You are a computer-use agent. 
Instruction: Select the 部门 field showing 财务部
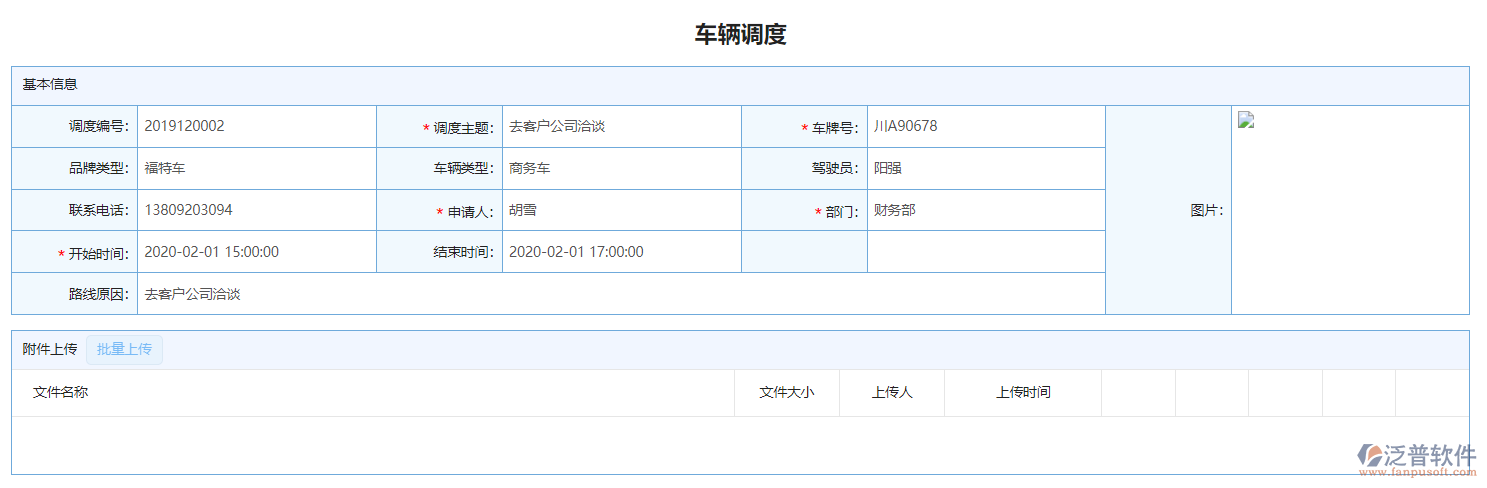(985, 210)
